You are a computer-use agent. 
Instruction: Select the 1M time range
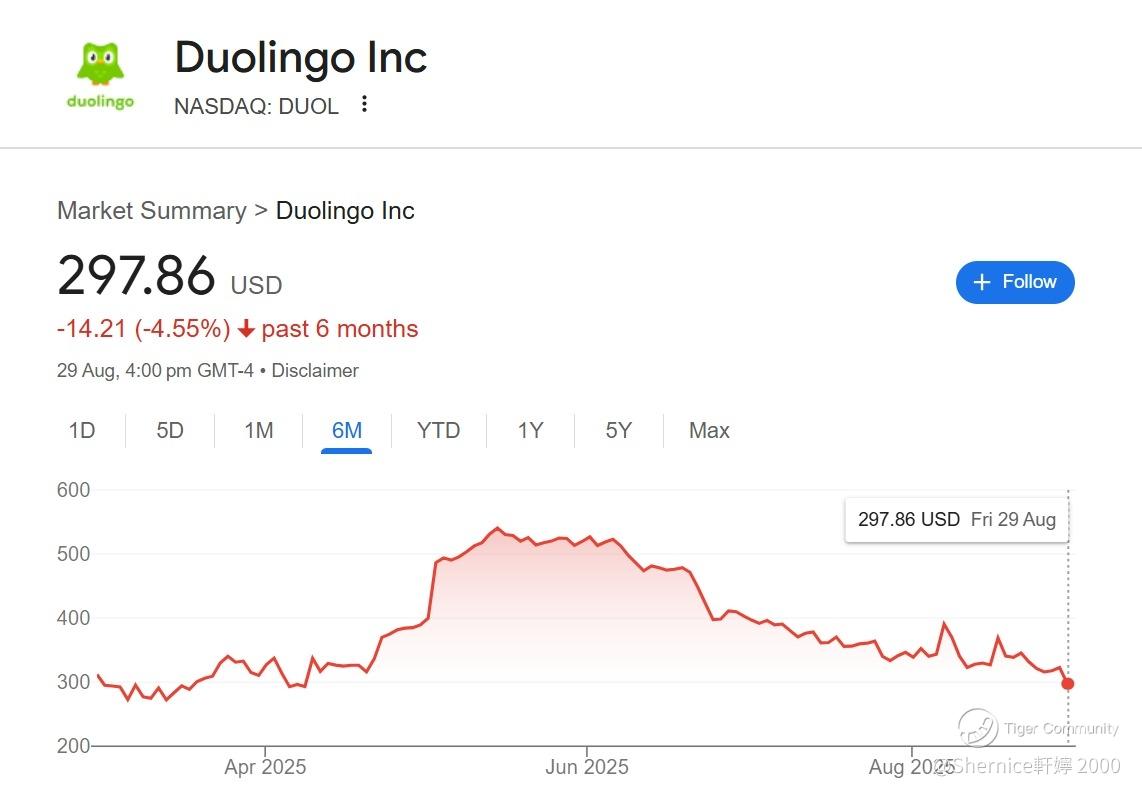[x=259, y=430]
